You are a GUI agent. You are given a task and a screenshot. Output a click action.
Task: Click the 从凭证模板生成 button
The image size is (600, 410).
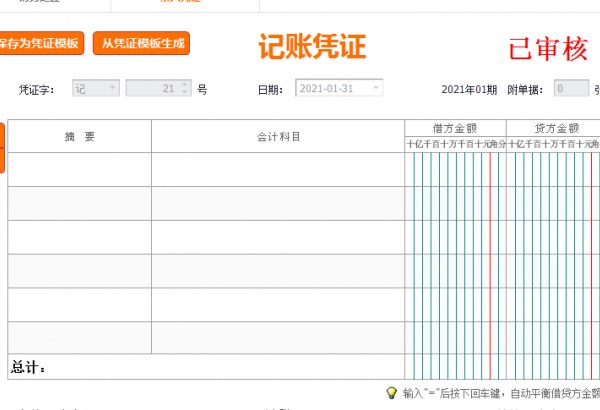point(141,44)
